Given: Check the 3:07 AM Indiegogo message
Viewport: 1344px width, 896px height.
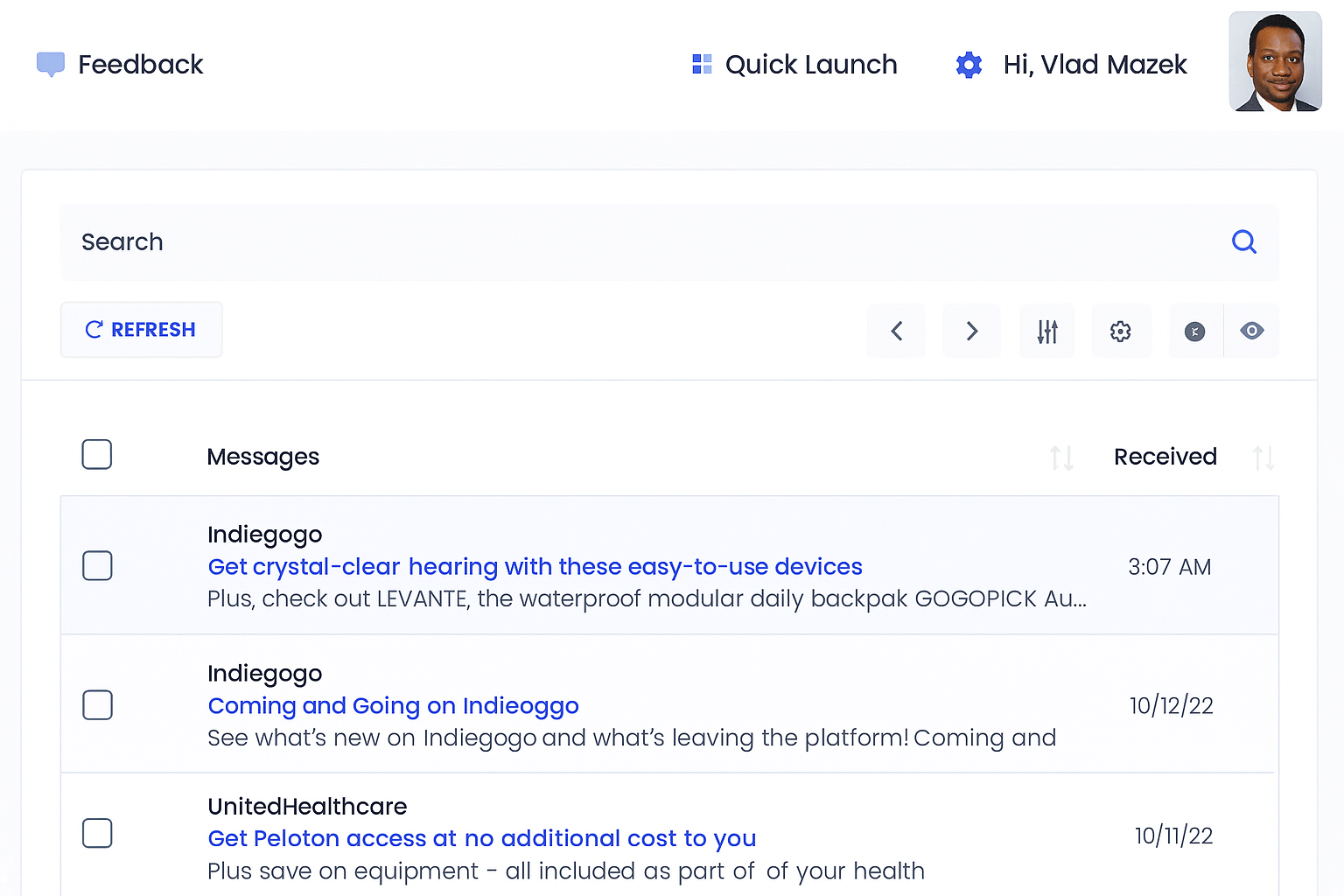Looking at the screenshot, I should [97, 566].
